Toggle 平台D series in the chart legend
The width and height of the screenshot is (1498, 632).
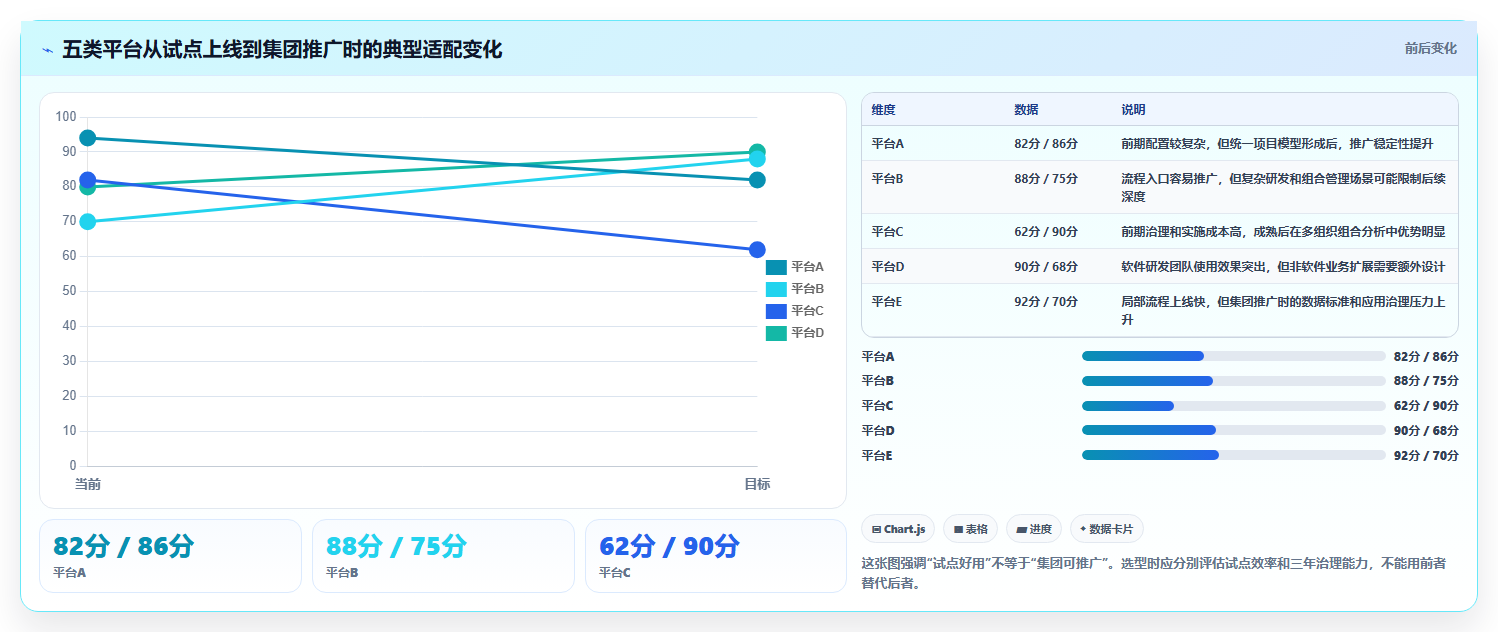pyautogui.click(x=795, y=333)
